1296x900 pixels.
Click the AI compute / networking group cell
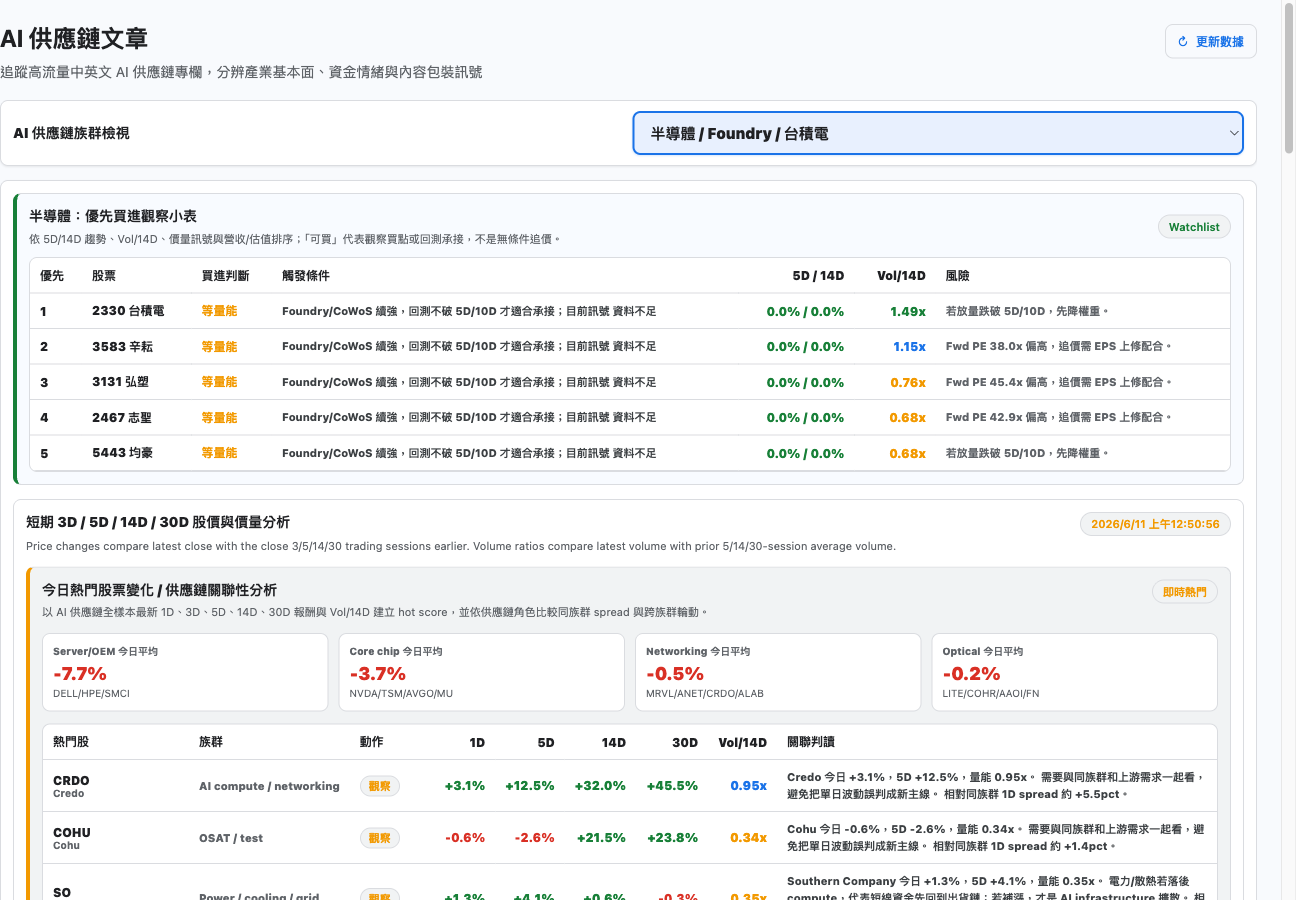(269, 786)
